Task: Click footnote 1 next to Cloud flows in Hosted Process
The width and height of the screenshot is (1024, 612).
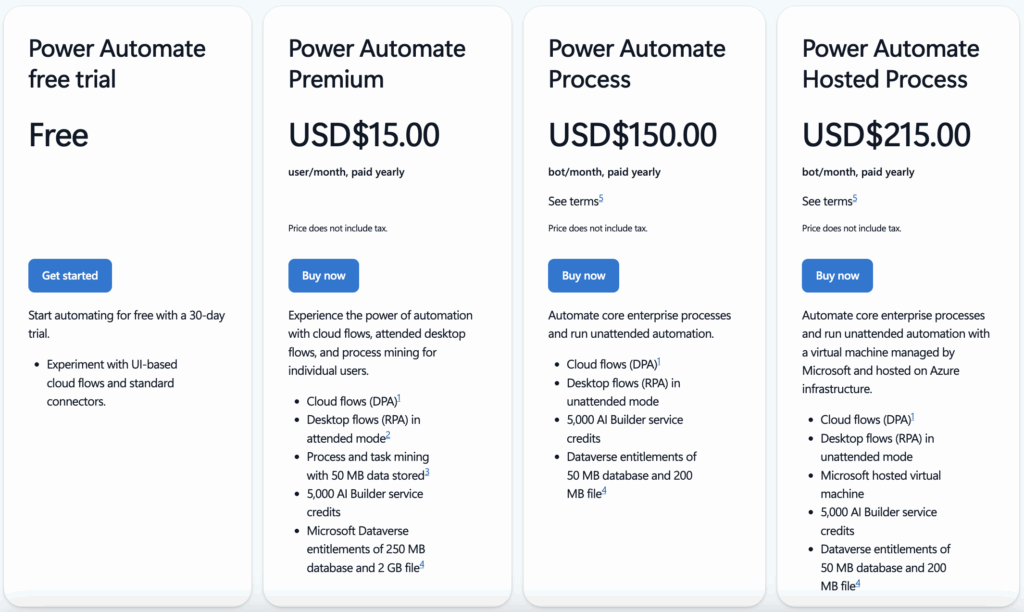Action: tap(913, 417)
